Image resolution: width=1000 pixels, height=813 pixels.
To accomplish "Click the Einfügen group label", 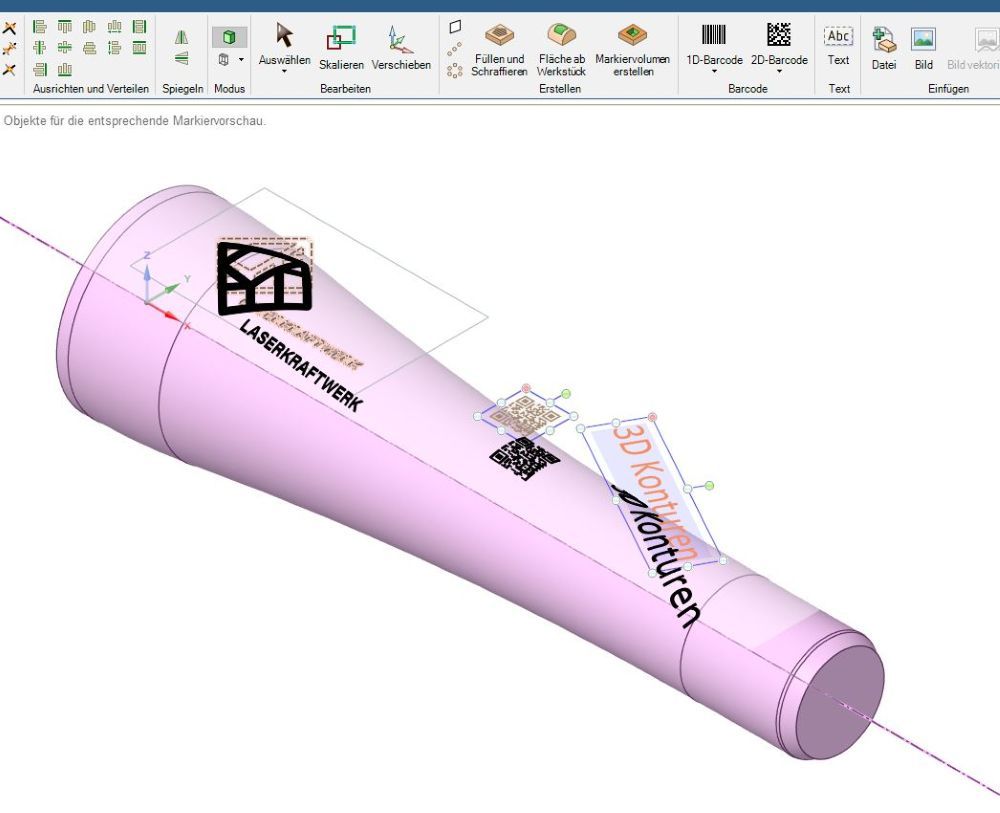I will (948, 89).
